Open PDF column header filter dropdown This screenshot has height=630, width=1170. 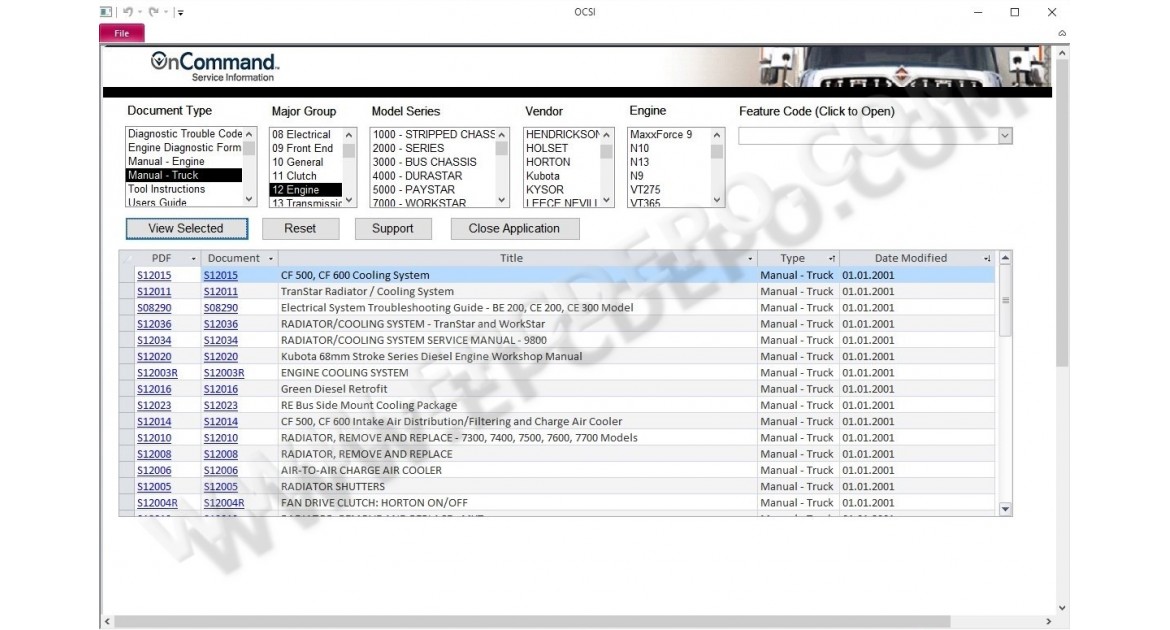pyautogui.click(x=193, y=259)
